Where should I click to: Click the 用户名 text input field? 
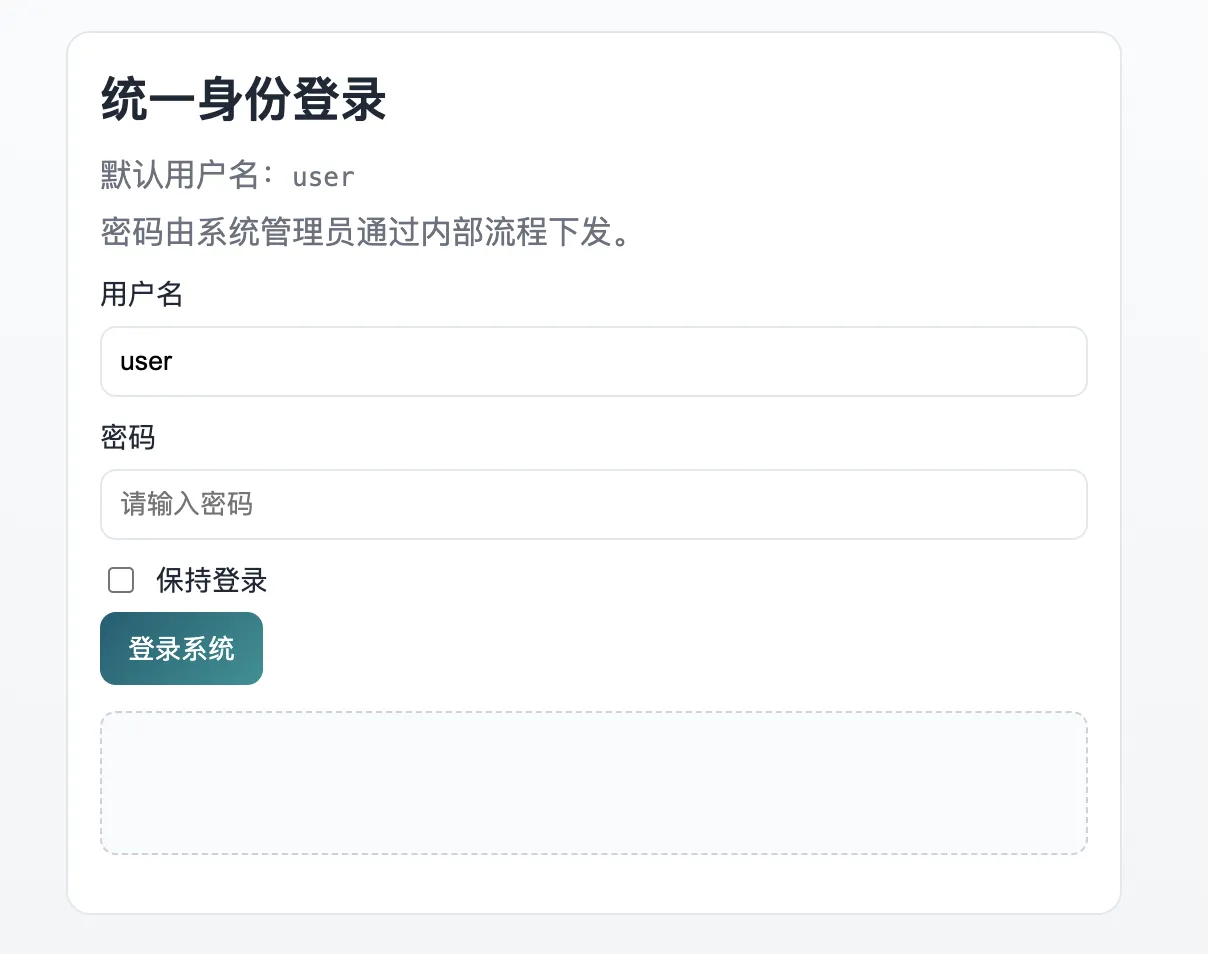(593, 361)
